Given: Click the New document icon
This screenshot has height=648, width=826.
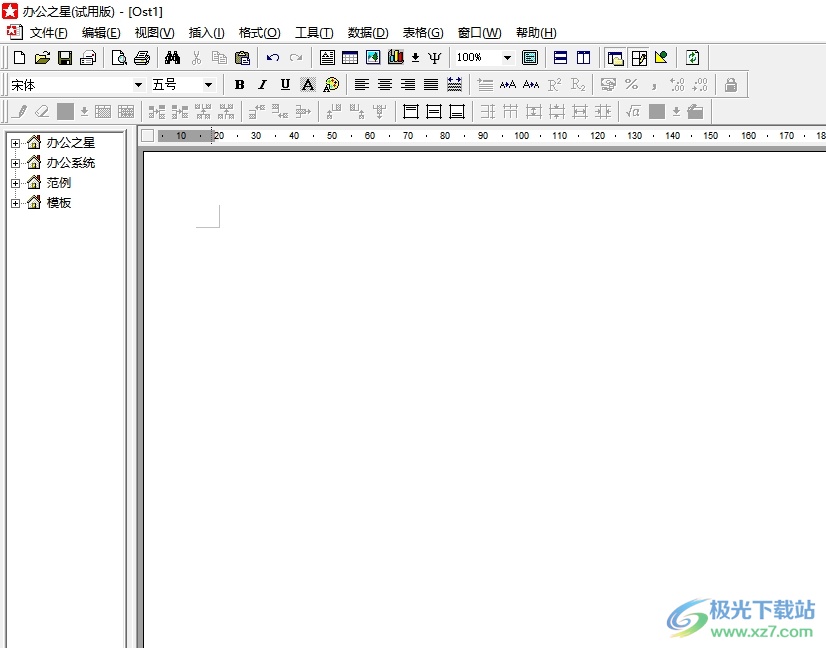Looking at the screenshot, I should 19,58.
